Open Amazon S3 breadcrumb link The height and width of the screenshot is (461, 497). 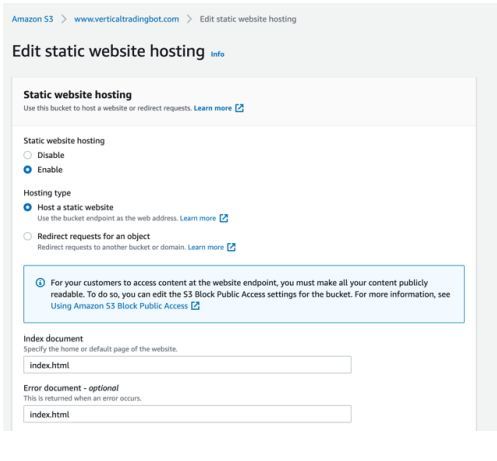click(33, 19)
